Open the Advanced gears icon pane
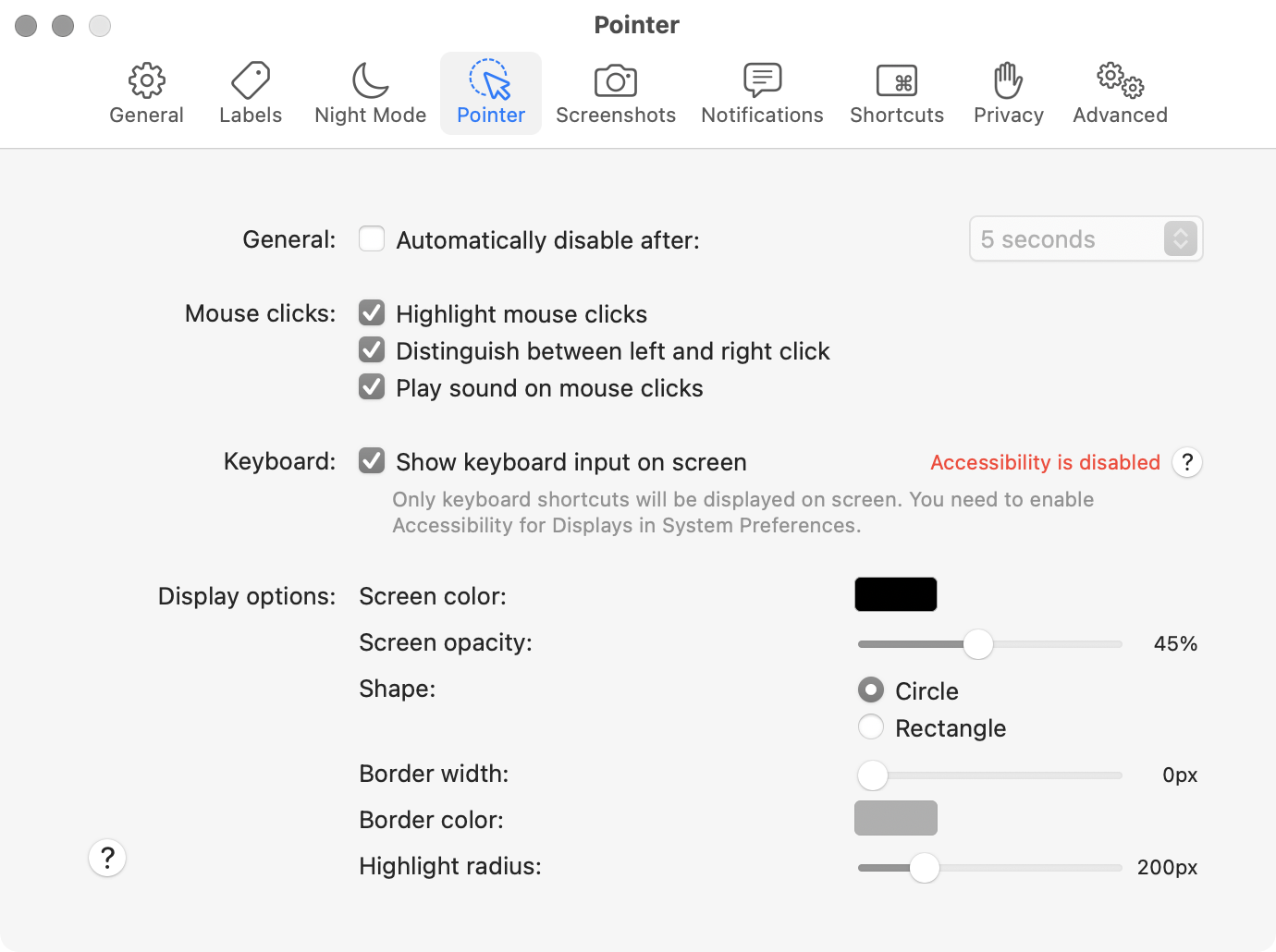The image size is (1276, 952). (x=1120, y=93)
